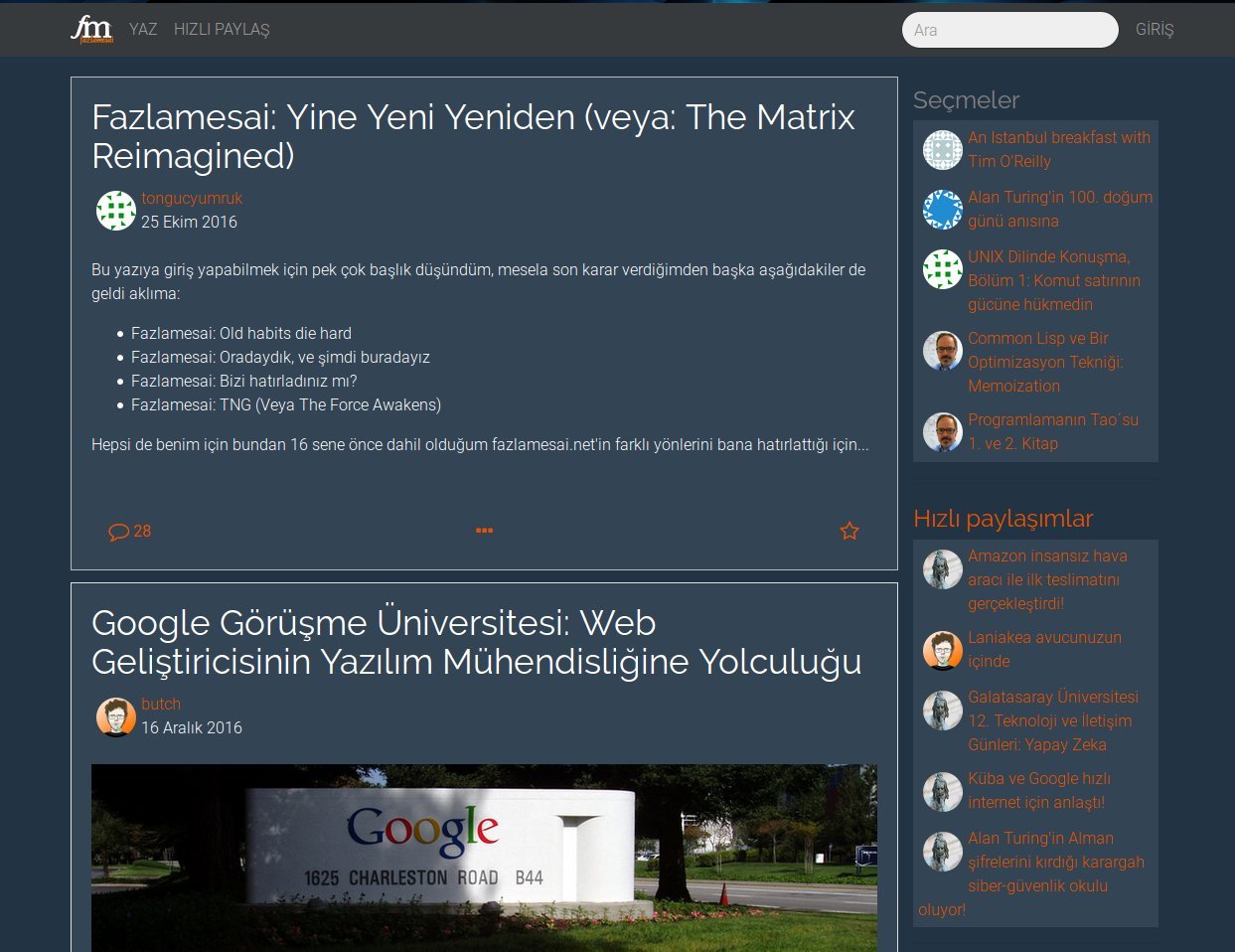Click the Seçmeler sidebar heading
Screen dimensions: 1235x952
[x=966, y=100]
